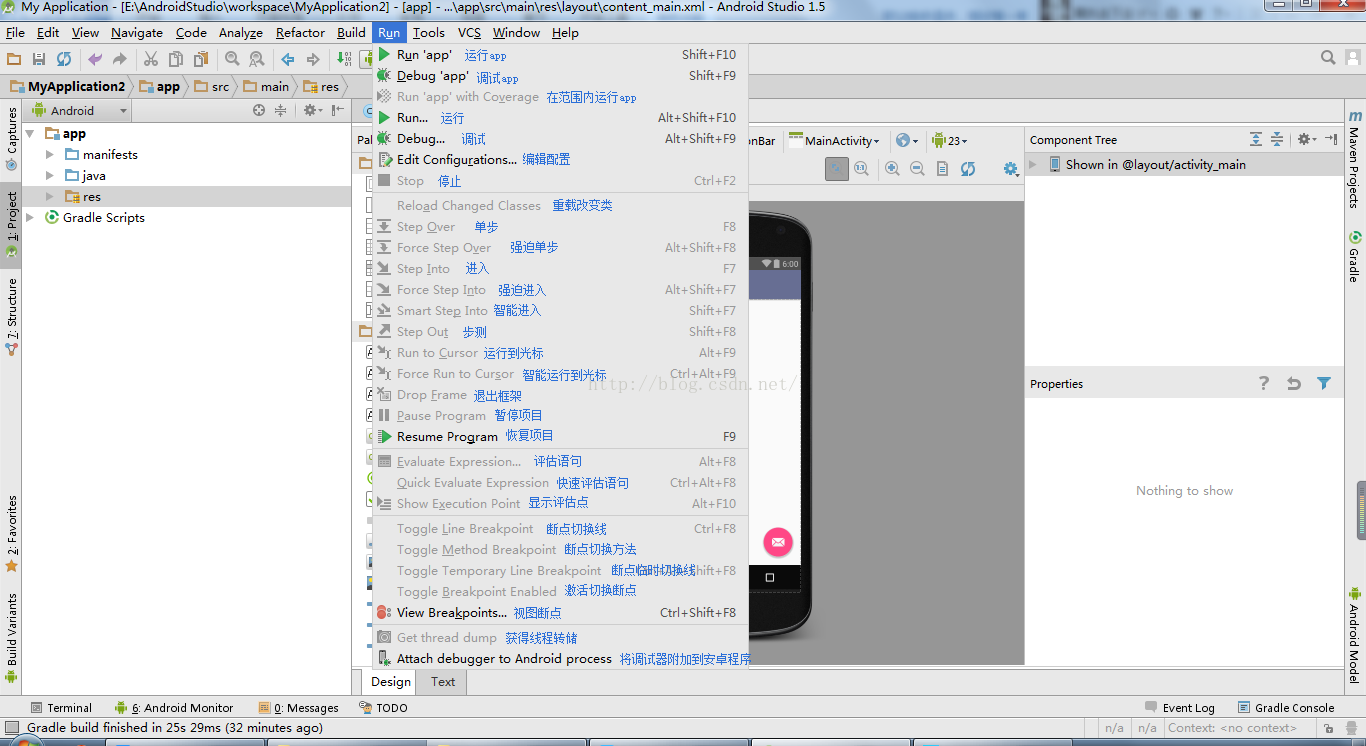Switch to the Design editor tab

click(x=391, y=682)
